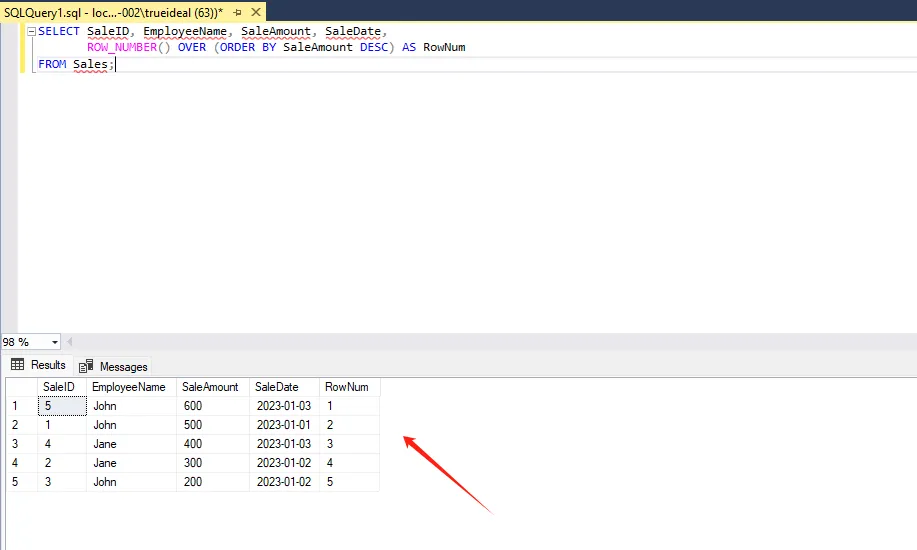Collapse the SELECT statement outline
This screenshot has width=917, height=550.
pos(32,32)
